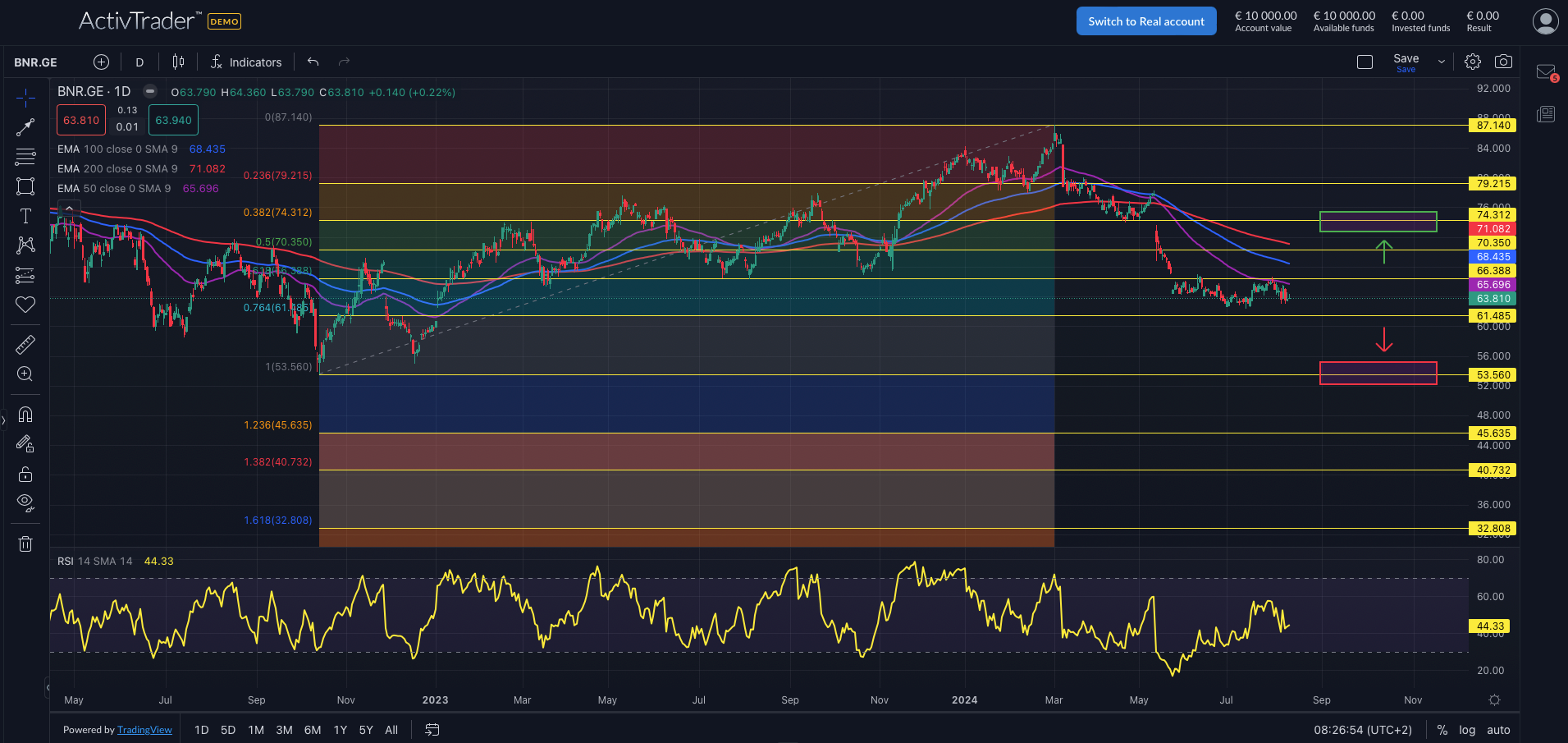Expand the Save layout dropdown arrow

tap(1442, 62)
